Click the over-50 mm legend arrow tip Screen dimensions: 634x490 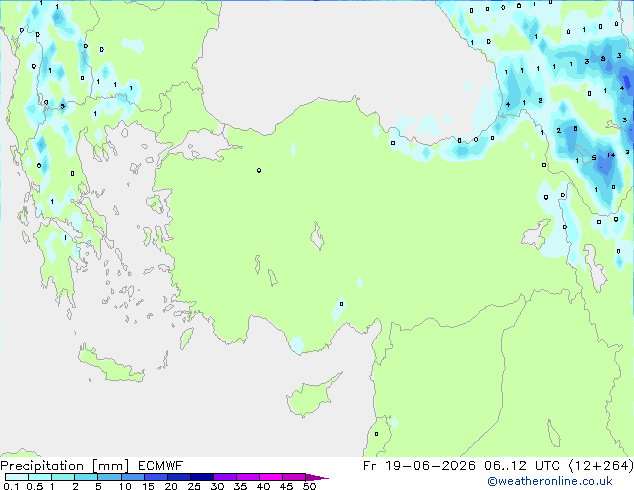click(x=317, y=477)
